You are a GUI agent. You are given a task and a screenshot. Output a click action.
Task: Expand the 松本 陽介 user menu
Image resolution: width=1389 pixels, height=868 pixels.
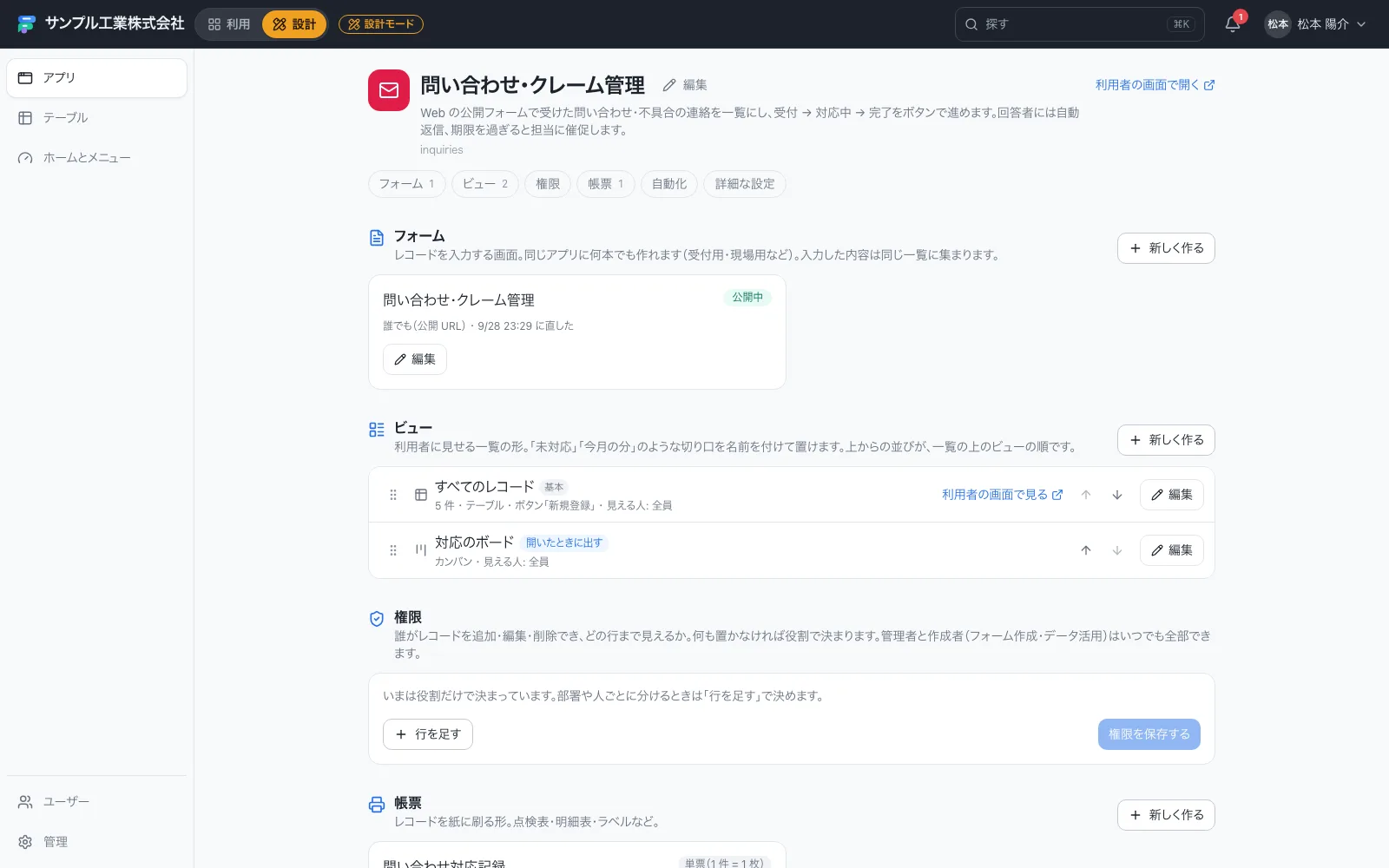1316,24
